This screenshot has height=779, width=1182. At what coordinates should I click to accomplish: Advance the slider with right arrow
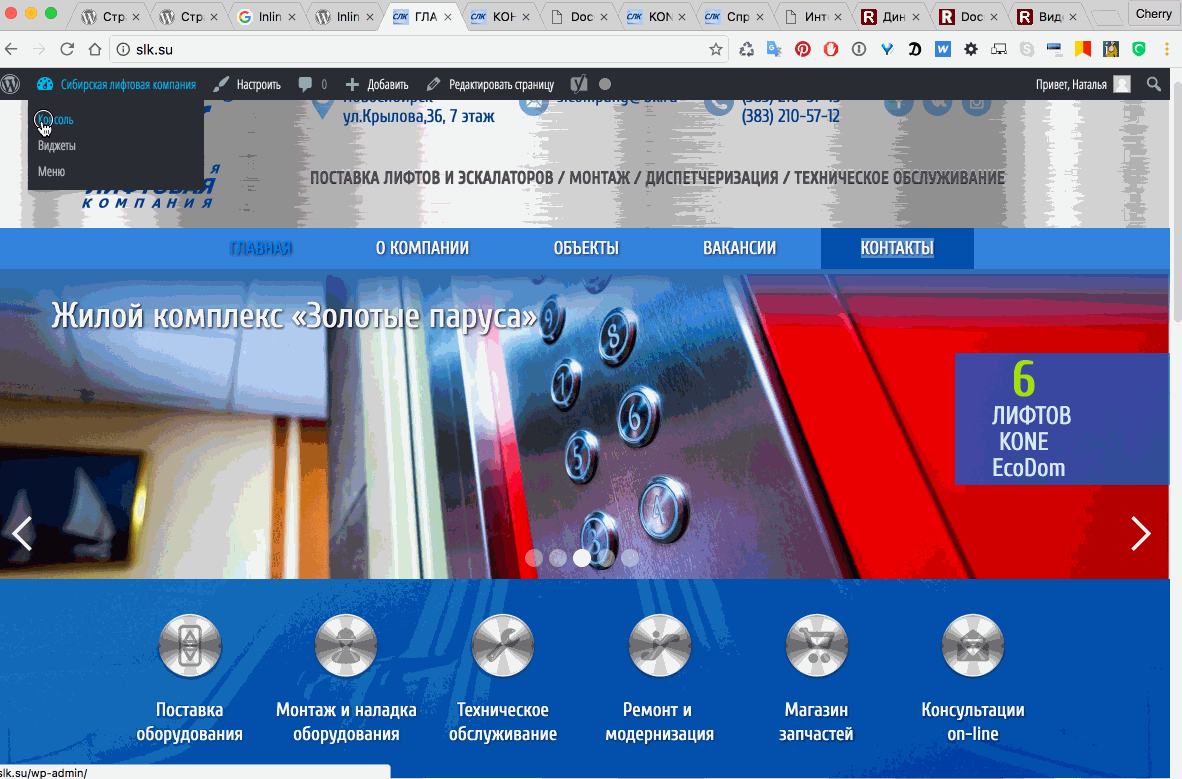coord(1141,534)
